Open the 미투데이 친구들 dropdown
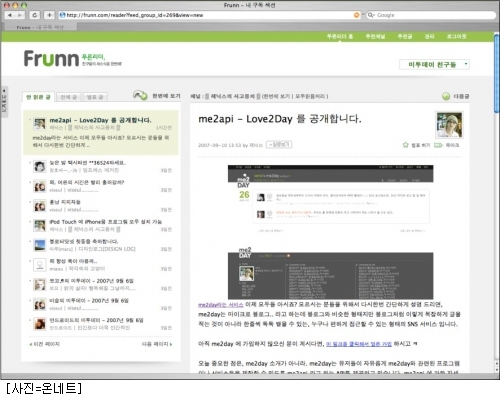Screen dimensions: 500x400 tap(434, 64)
